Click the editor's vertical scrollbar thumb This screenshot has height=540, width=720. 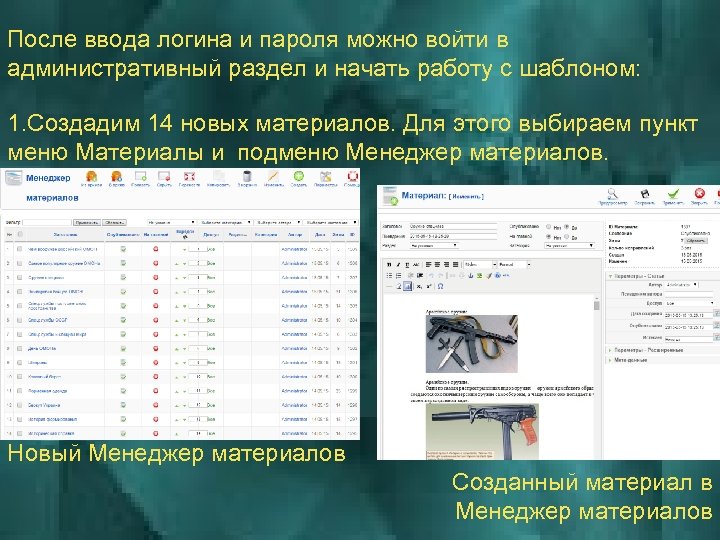(596, 306)
